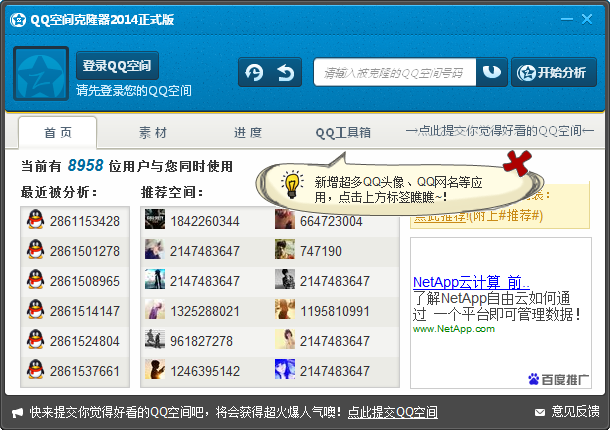The image size is (610, 430).
Task: Click recommended space number 1842260344
Action: pos(205,221)
